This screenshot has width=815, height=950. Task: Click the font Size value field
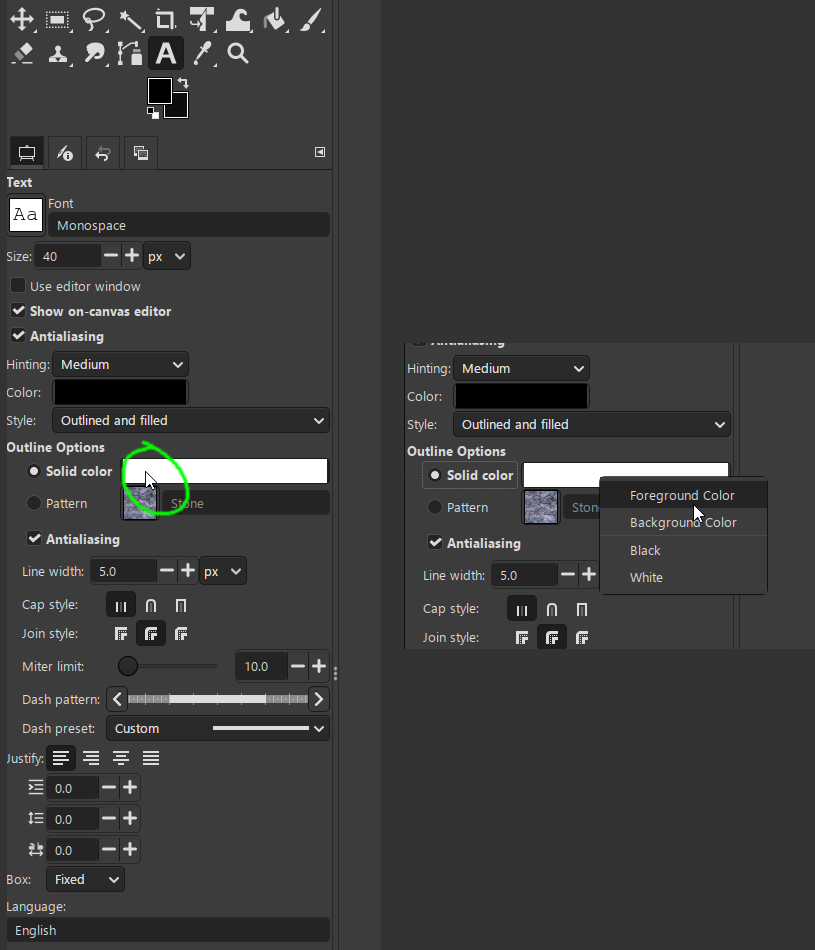[67, 256]
